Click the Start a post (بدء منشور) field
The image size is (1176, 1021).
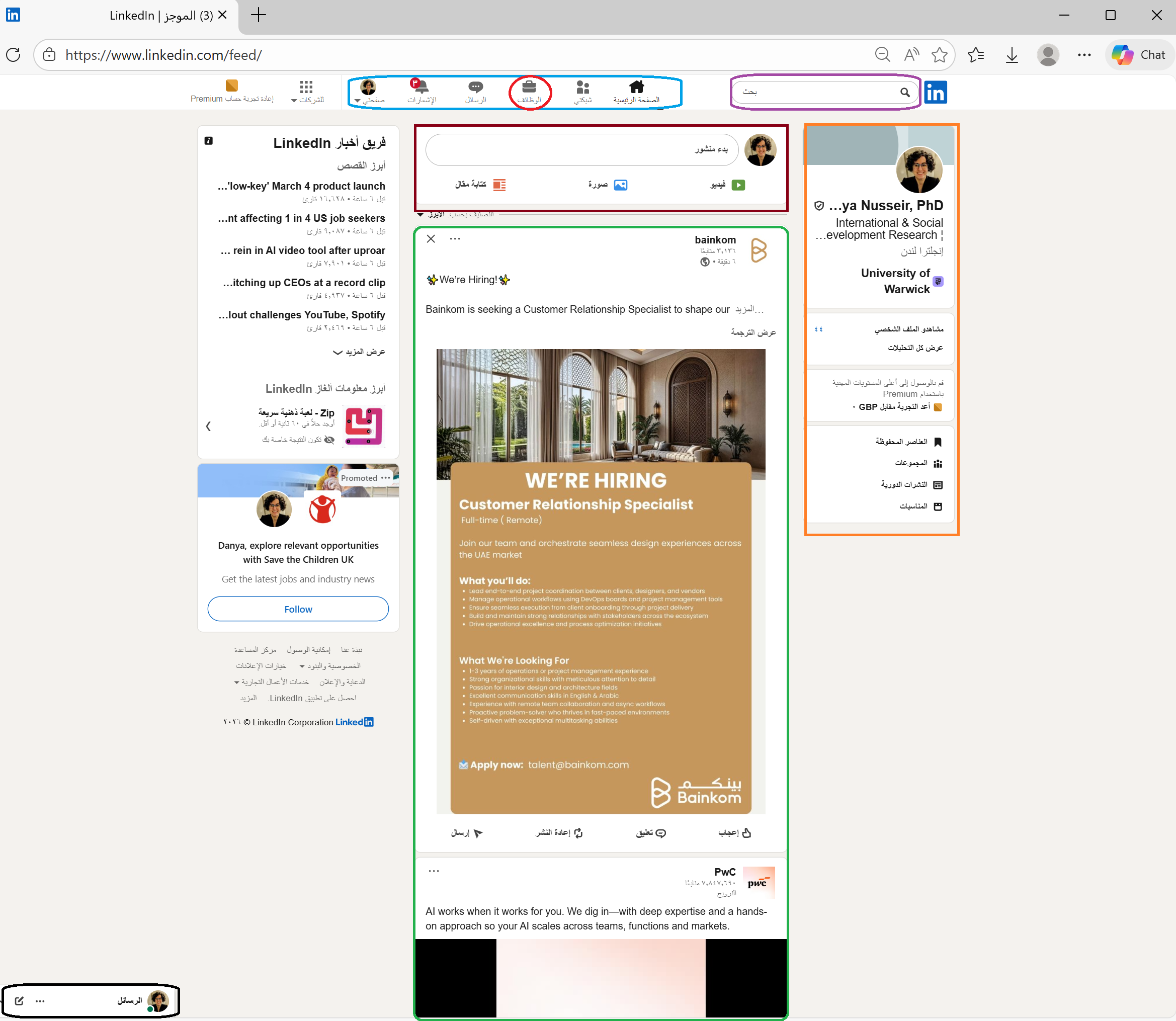click(x=582, y=150)
